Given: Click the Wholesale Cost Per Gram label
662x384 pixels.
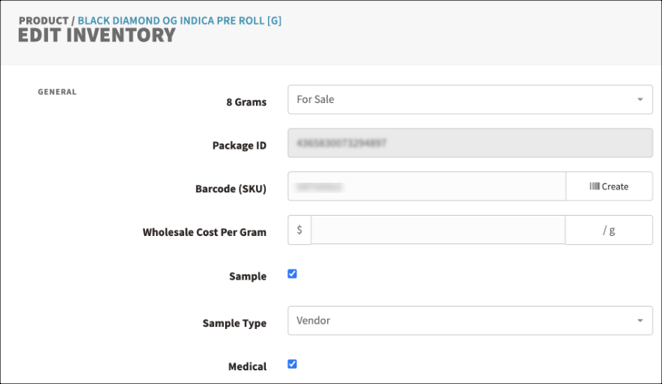Looking at the screenshot, I should tap(204, 232).
